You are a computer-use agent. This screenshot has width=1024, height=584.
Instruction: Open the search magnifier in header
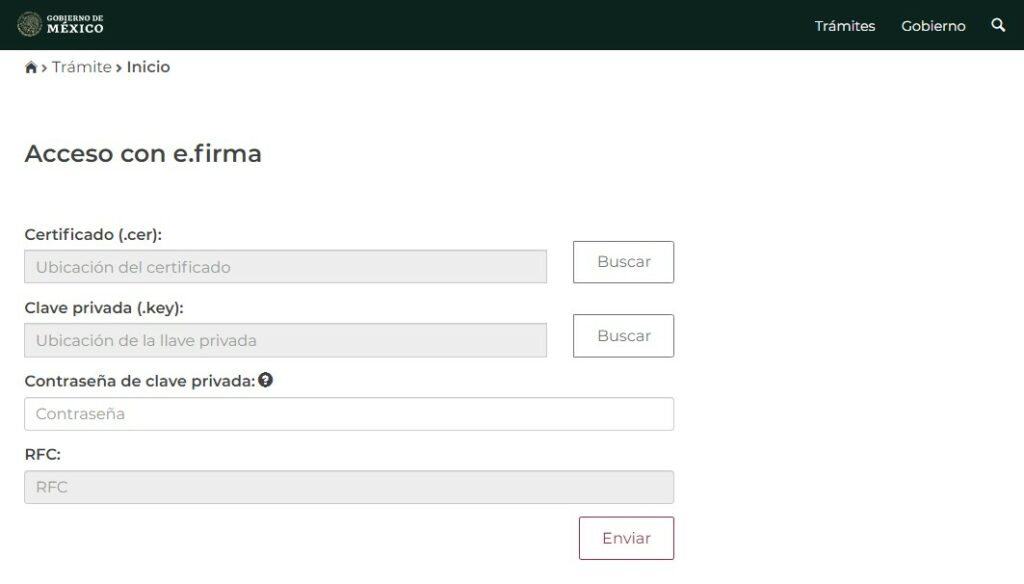tap(998, 25)
